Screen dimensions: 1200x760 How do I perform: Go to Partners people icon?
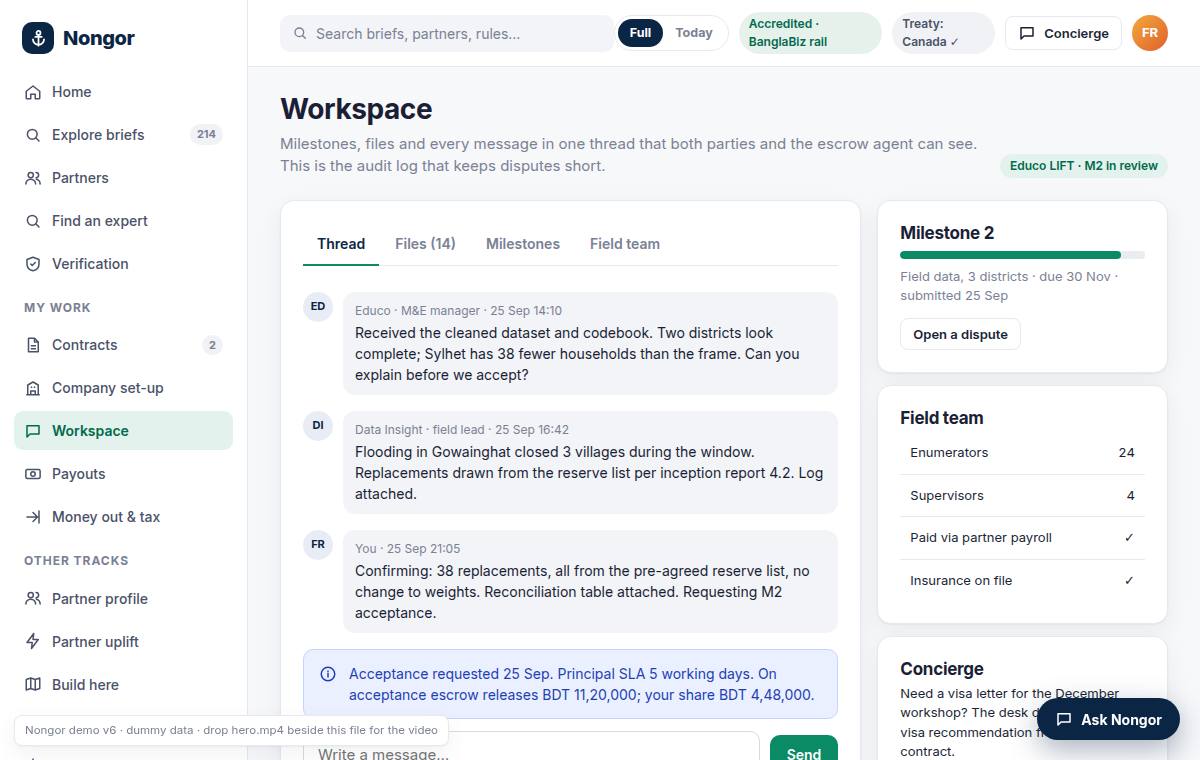coord(33,178)
